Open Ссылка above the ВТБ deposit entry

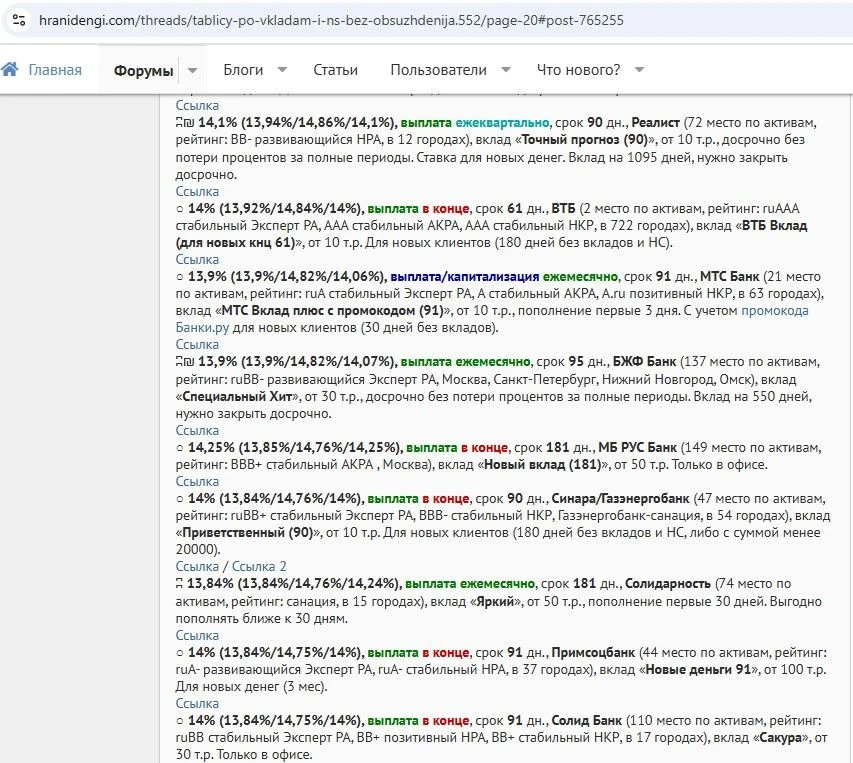coord(197,191)
